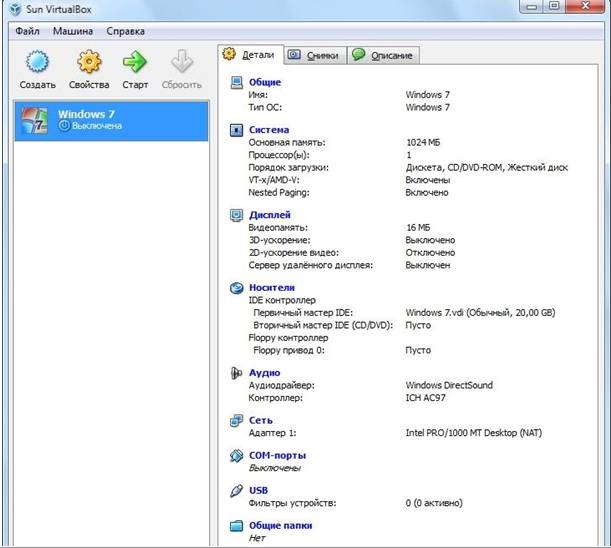Click the 16 МБ video memory value
The width and height of the screenshot is (611, 548).
tap(419, 228)
